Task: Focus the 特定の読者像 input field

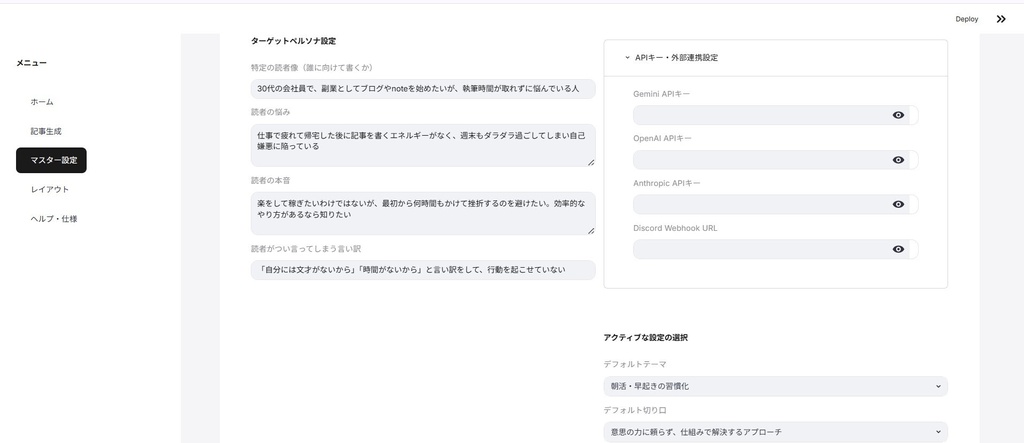Action: pyautogui.click(x=423, y=89)
